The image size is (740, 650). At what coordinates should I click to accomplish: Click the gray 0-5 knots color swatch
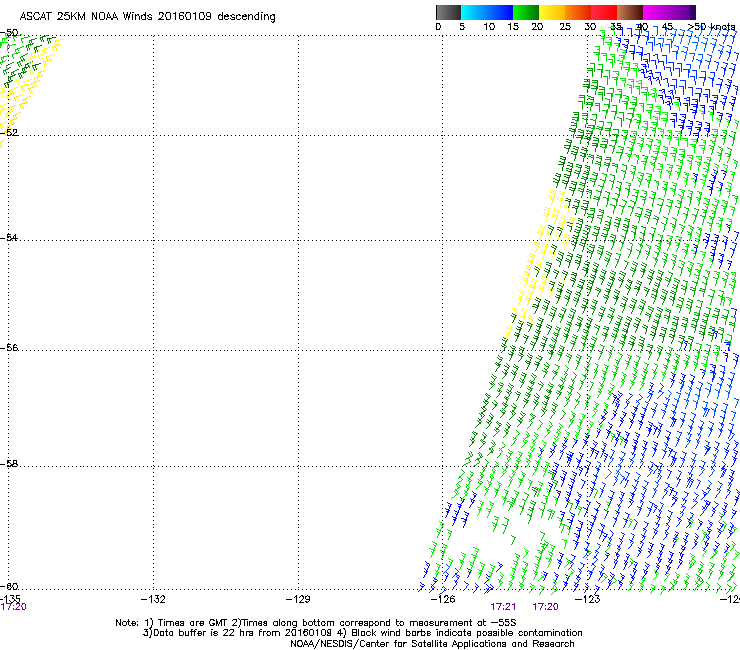coord(448,12)
